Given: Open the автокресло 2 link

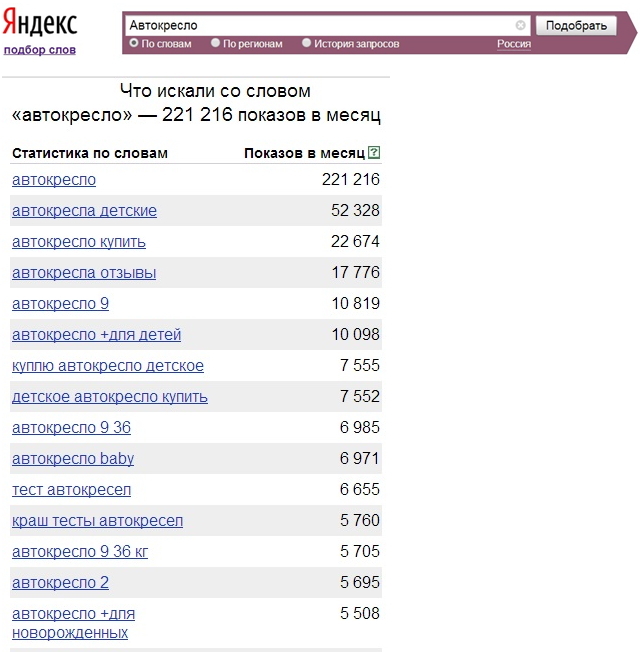Looking at the screenshot, I should coord(60,583).
